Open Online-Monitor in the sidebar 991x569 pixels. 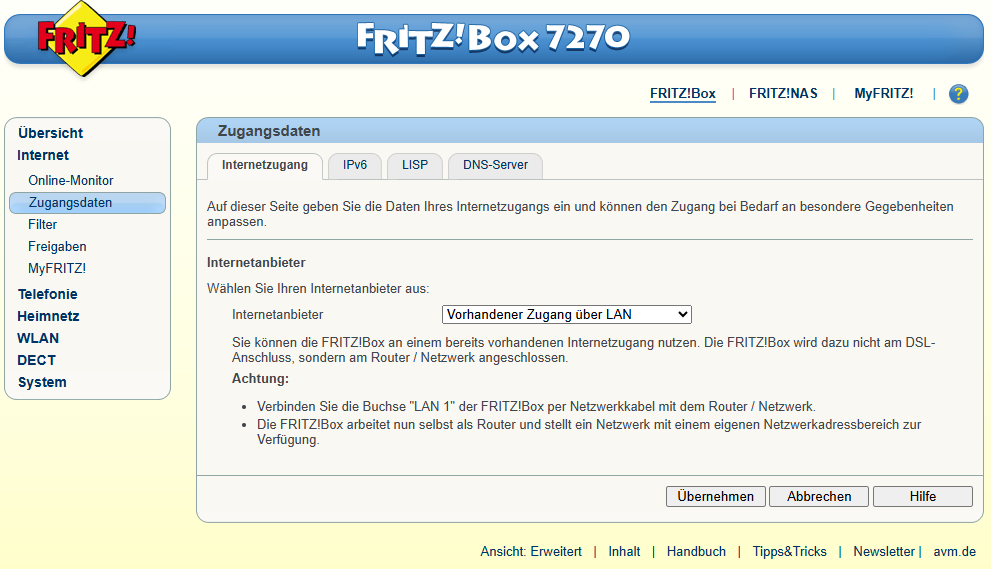click(71, 181)
